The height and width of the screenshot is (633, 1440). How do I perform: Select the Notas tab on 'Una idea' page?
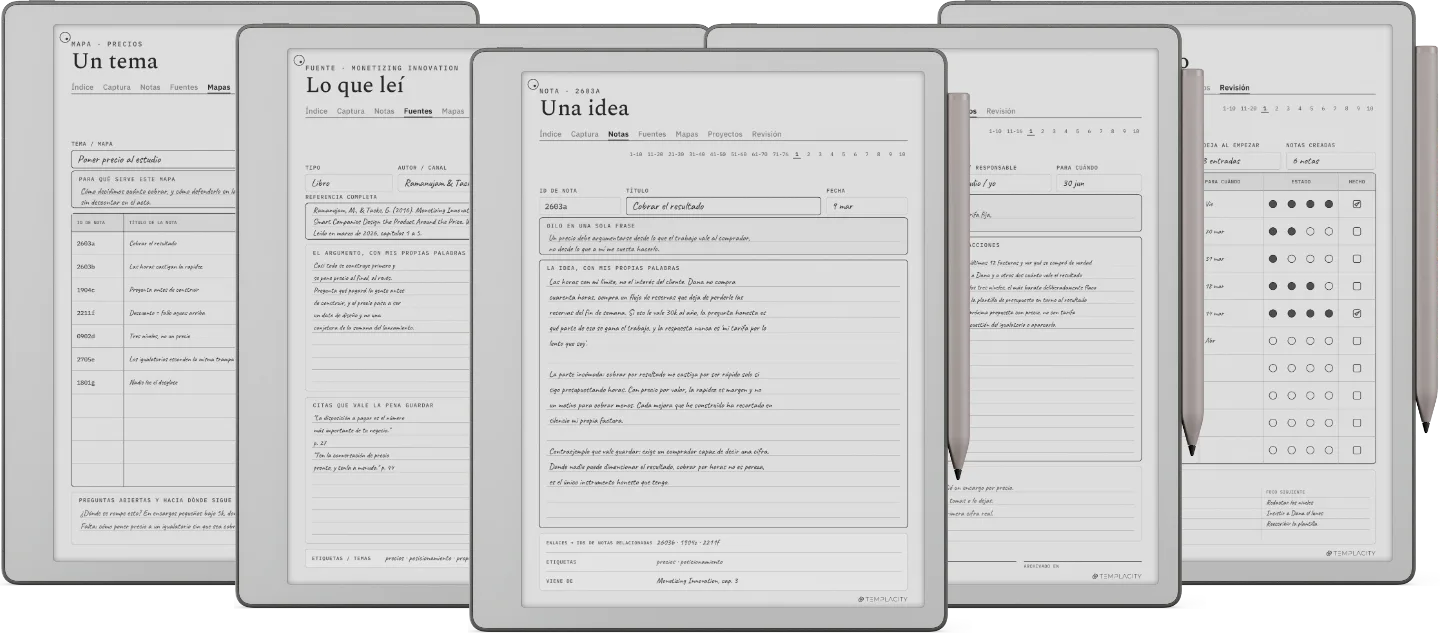pyautogui.click(x=618, y=134)
